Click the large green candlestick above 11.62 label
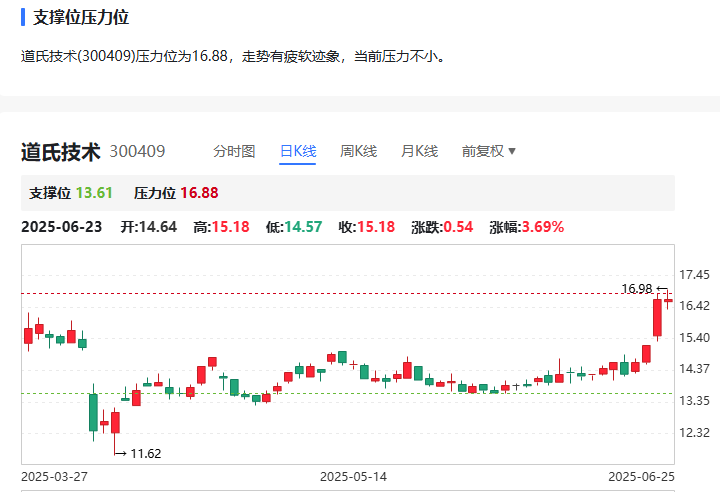This screenshot has height=492, width=720. (x=93, y=412)
